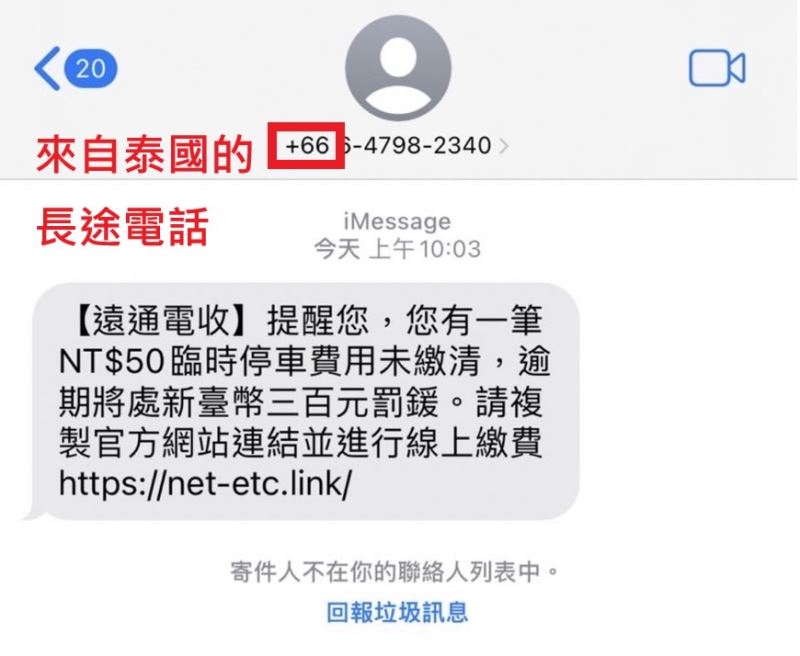Tap the 今天 上午10:03 timestamp
This screenshot has width=800, height=656.
tap(397, 249)
